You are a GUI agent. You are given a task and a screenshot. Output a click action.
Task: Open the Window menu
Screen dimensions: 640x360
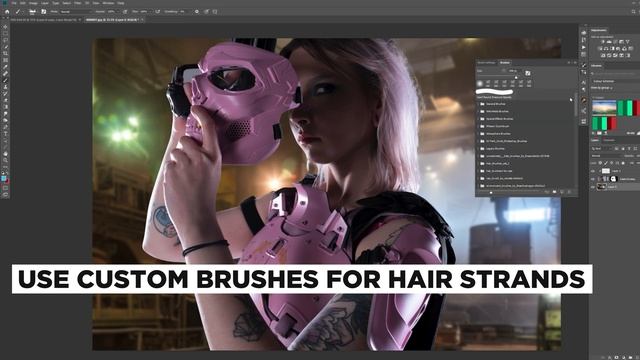108,3
